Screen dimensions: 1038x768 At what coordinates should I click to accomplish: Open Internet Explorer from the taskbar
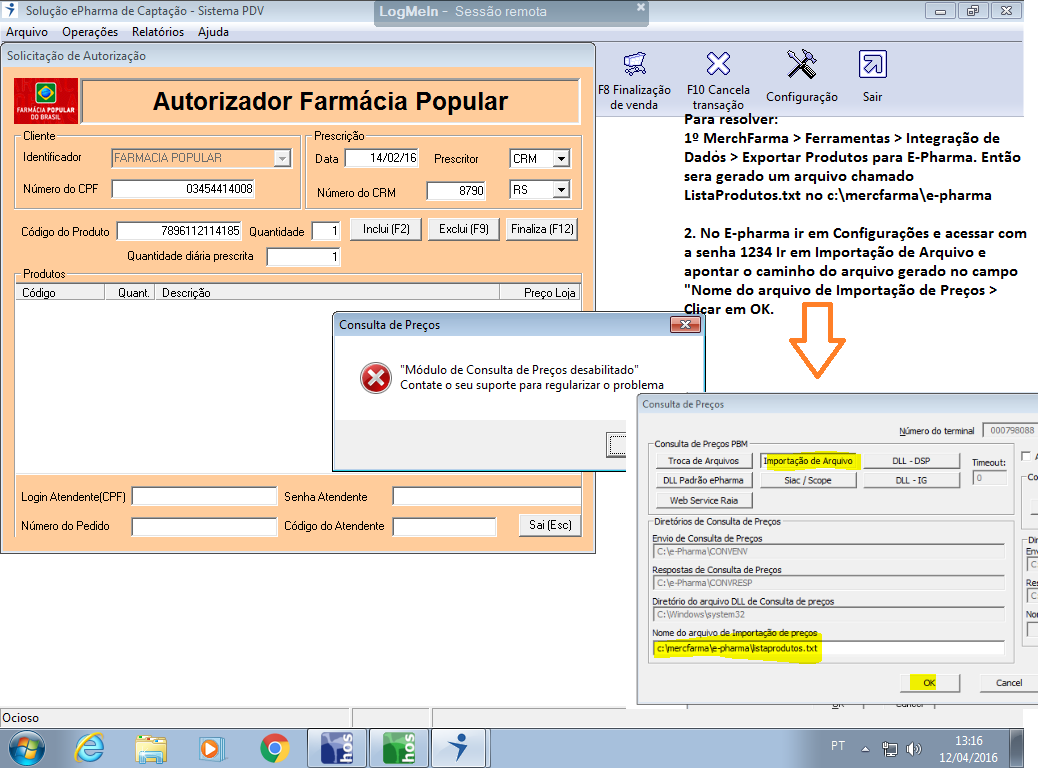pyautogui.click(x=91, y=747)
